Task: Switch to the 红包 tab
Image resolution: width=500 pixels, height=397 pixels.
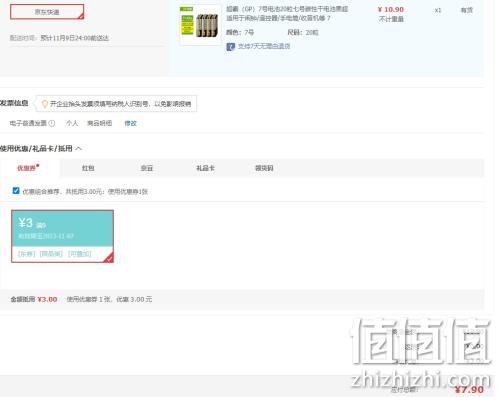Action: [x=88, y=168]
